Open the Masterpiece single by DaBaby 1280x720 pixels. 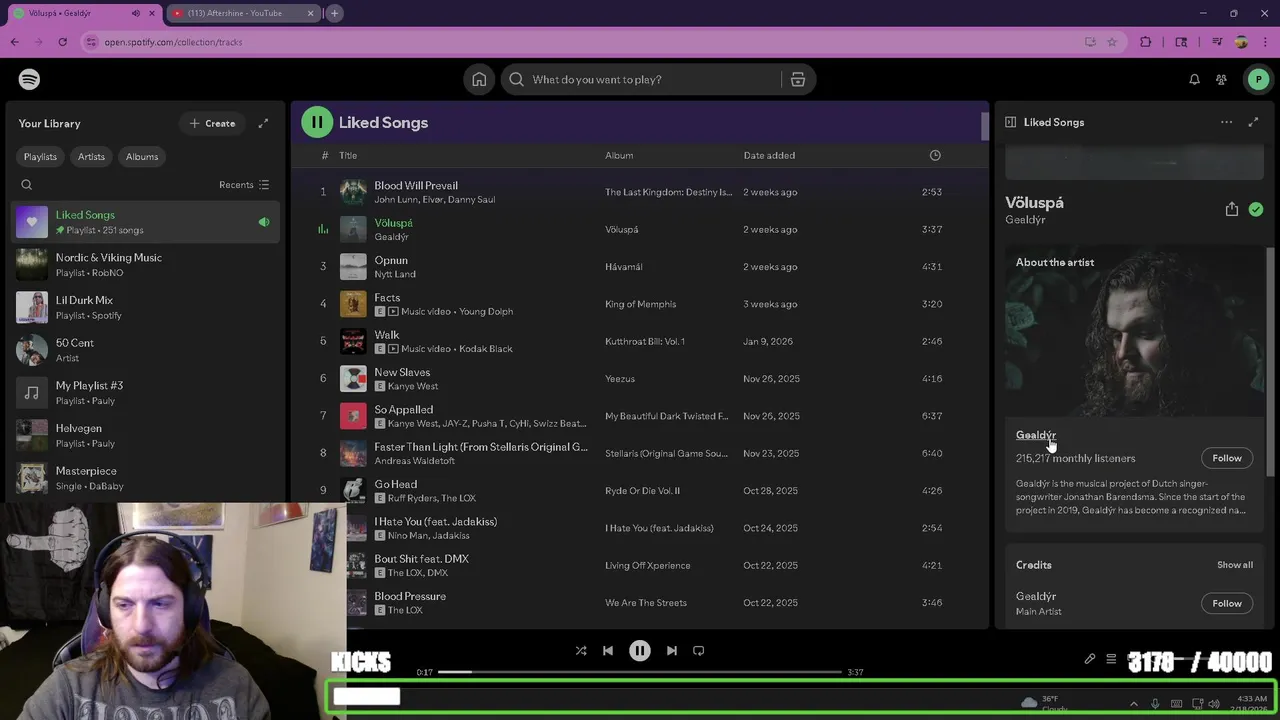click(x=146, y=478)
